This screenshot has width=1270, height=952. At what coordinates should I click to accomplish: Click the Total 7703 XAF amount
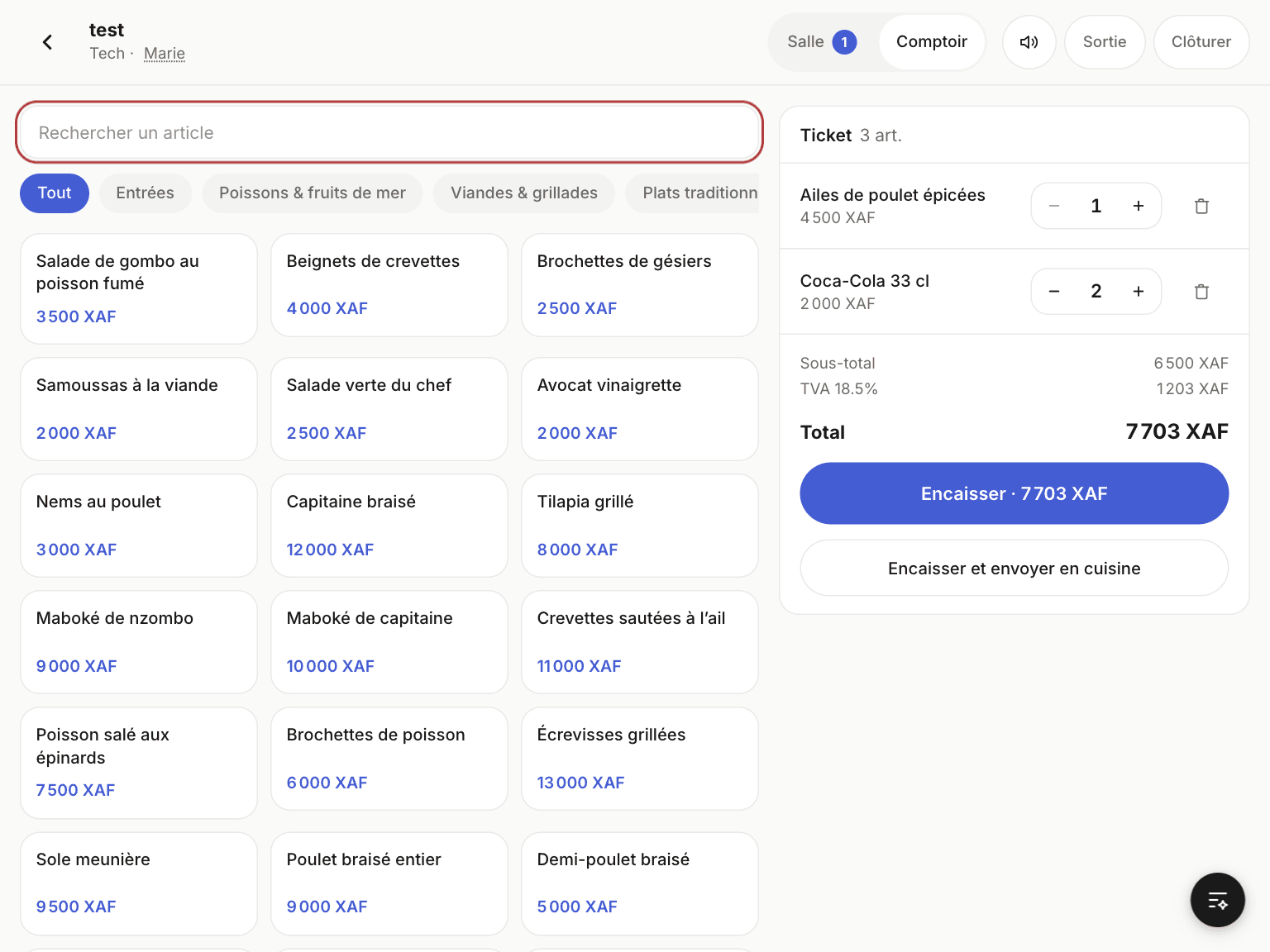tap(1177, 431)
